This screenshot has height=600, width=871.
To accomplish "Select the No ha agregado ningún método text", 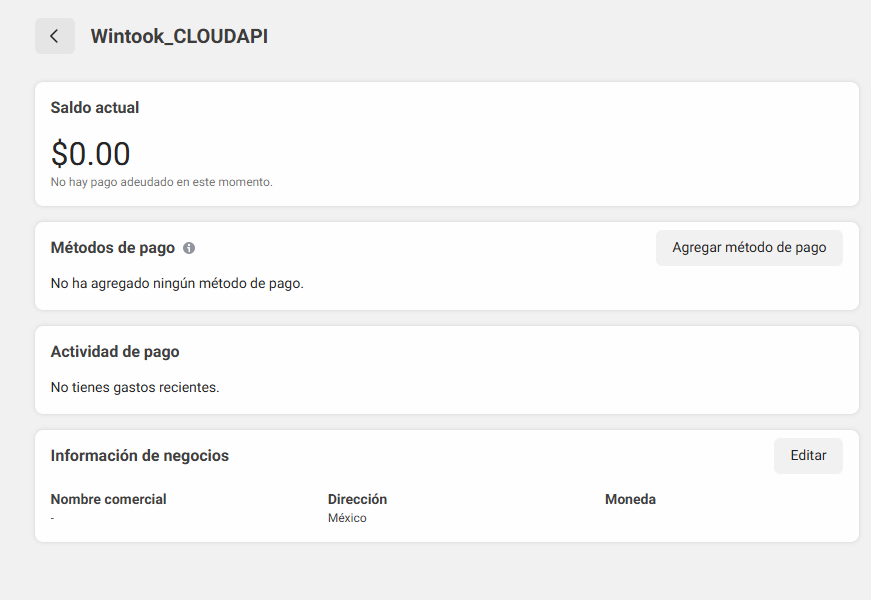I will 177,283.
